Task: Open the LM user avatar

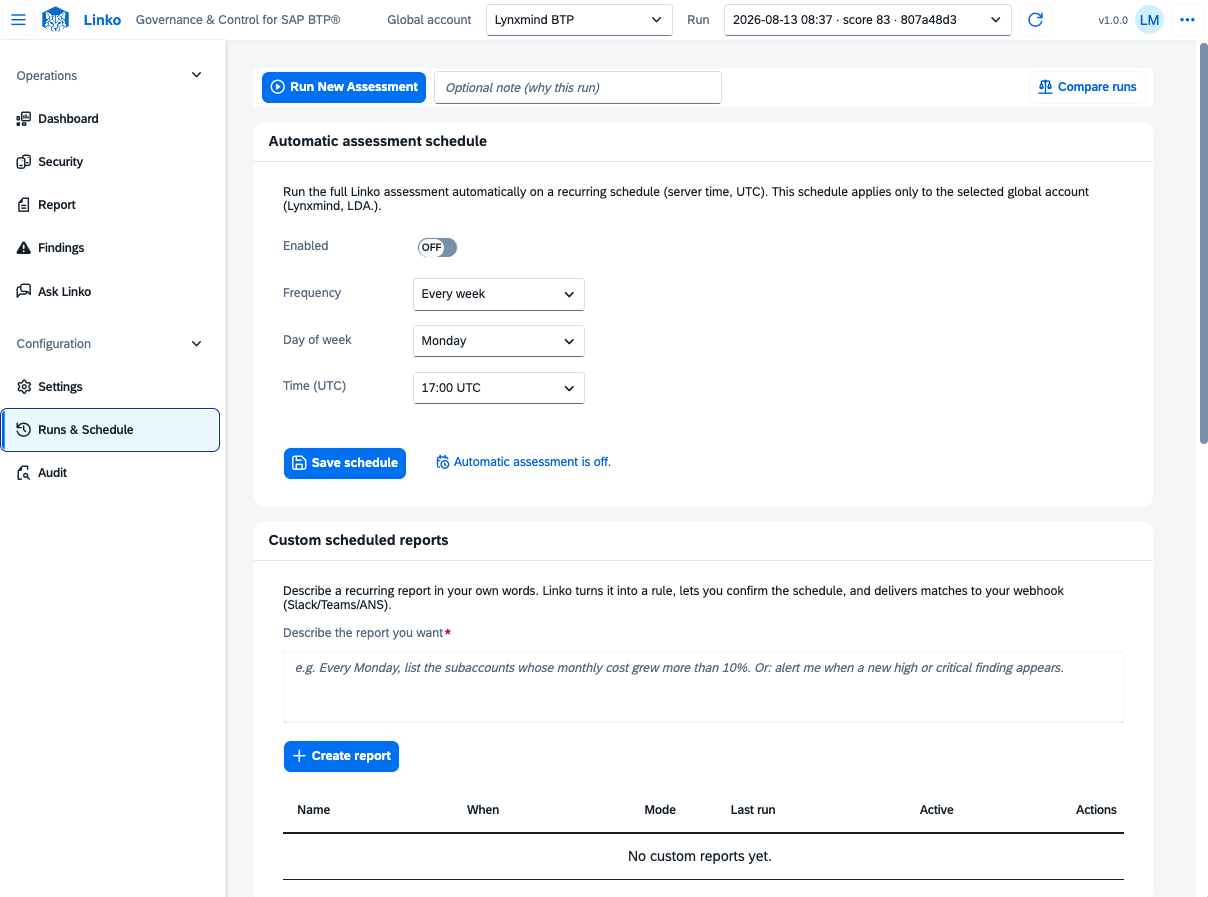Action: point(1149,20)
